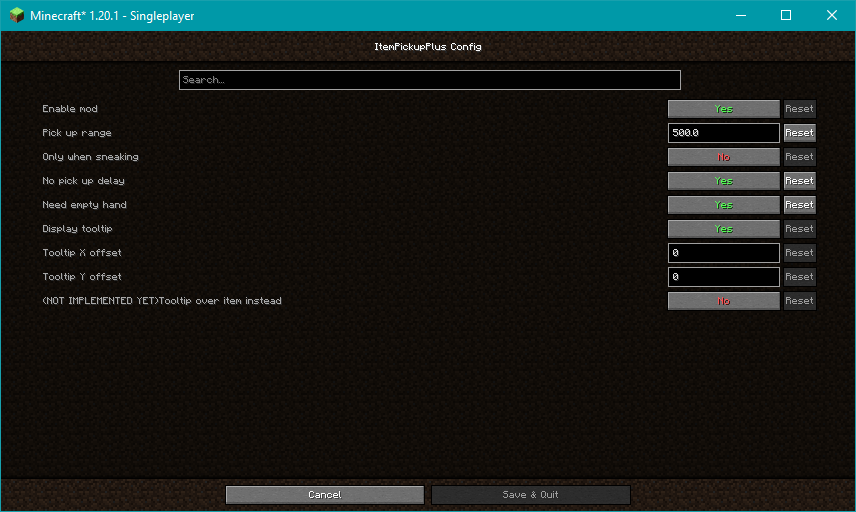Click the ItemPickupPlus Config title
Viewport: 856px width, 512px height.
(x=428, y=46)
